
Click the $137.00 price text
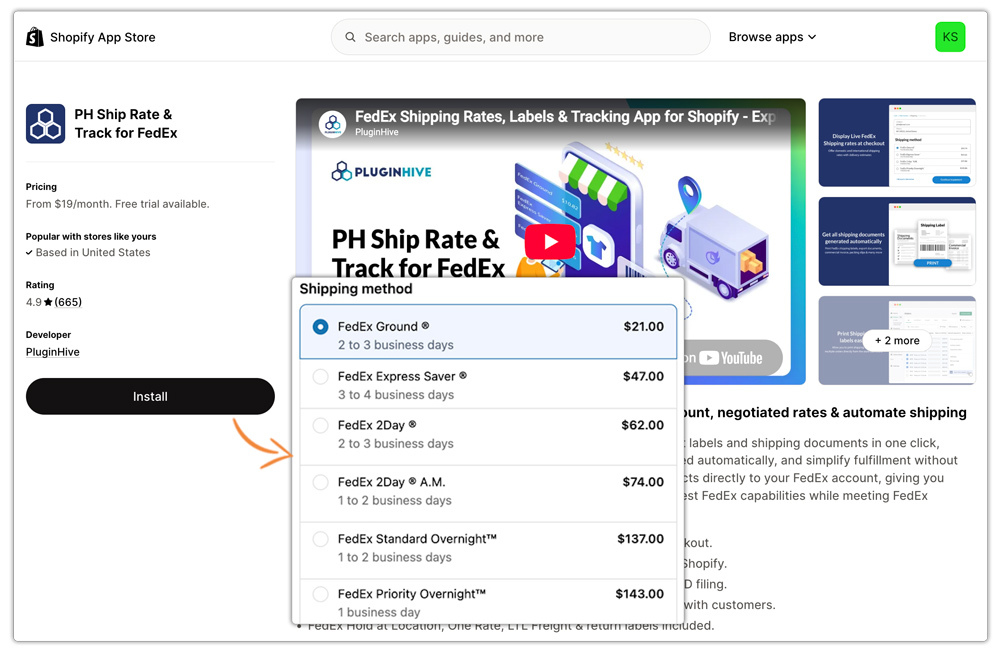640,539
